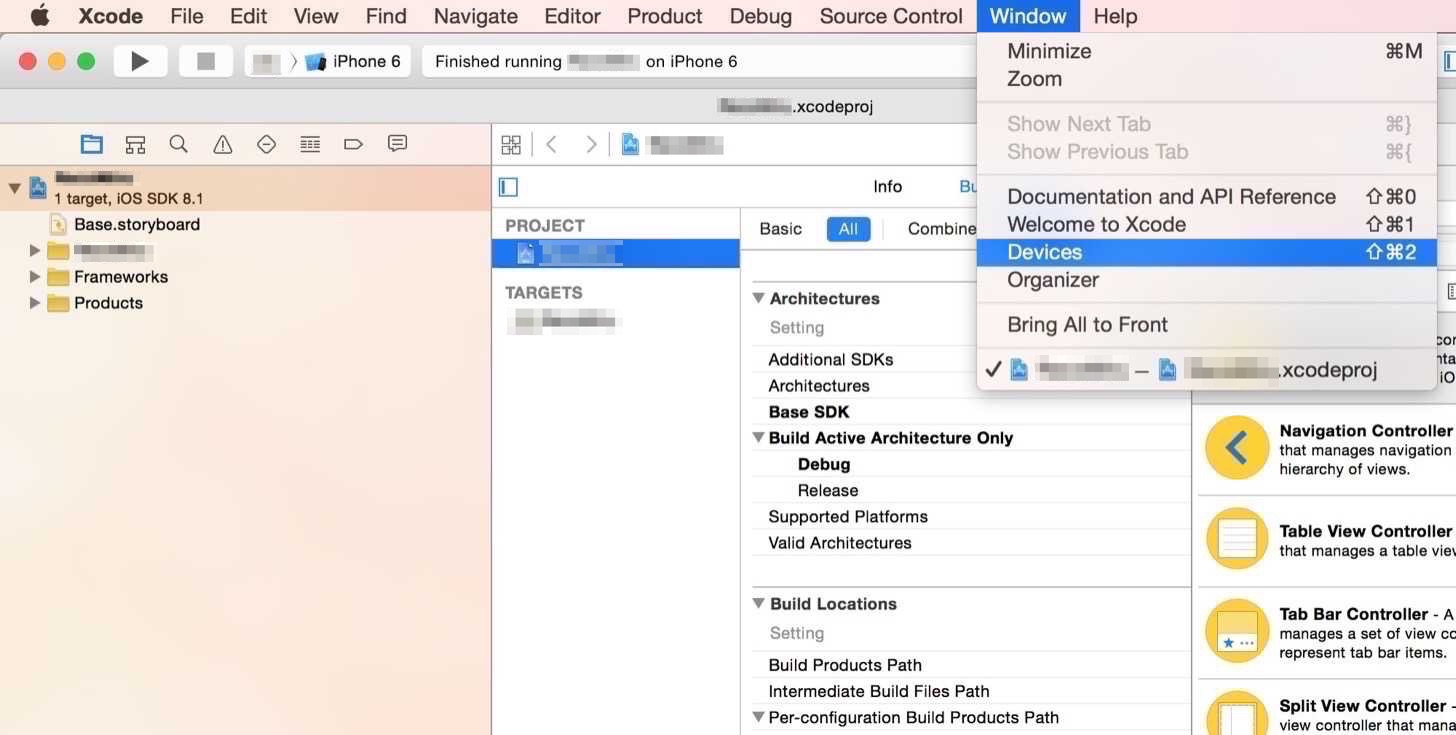Choose Organizer from the Window menu

[1207, 280]
